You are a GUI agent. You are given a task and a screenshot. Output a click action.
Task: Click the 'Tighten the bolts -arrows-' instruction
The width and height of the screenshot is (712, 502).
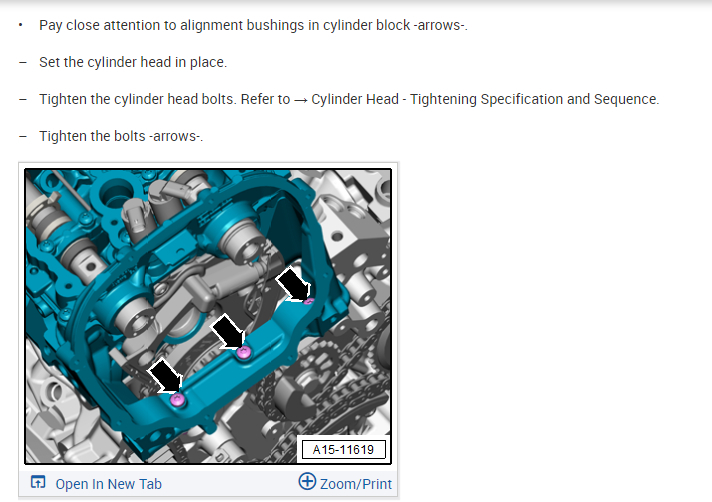click(121, 136)
